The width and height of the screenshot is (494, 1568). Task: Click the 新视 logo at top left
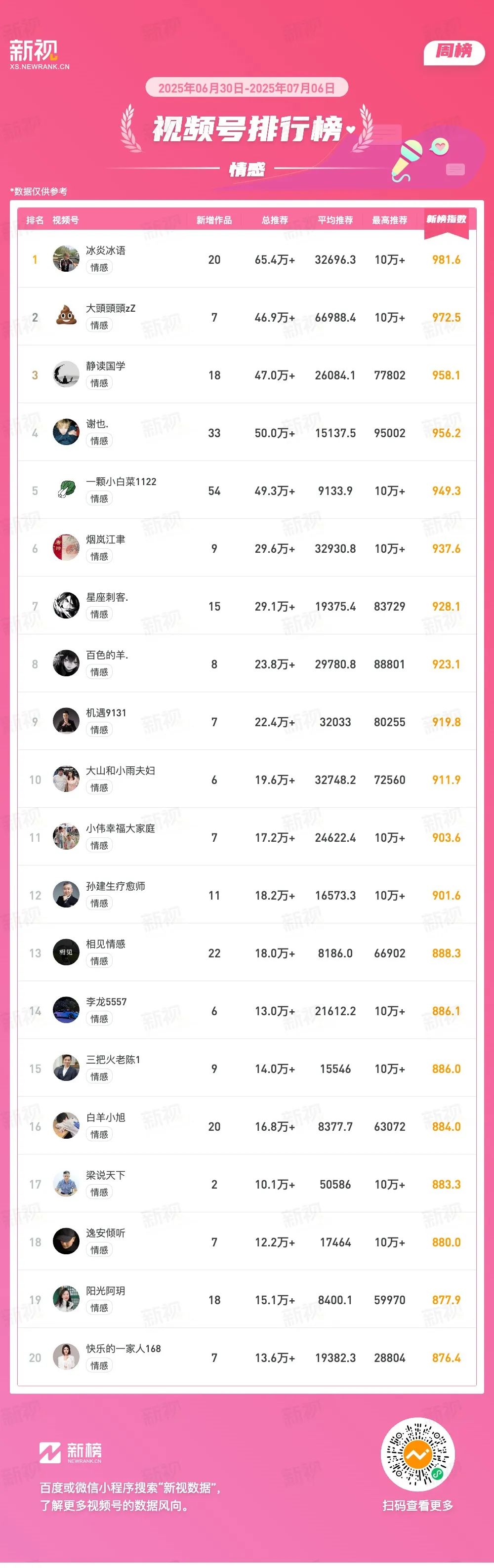coord(39,54)
